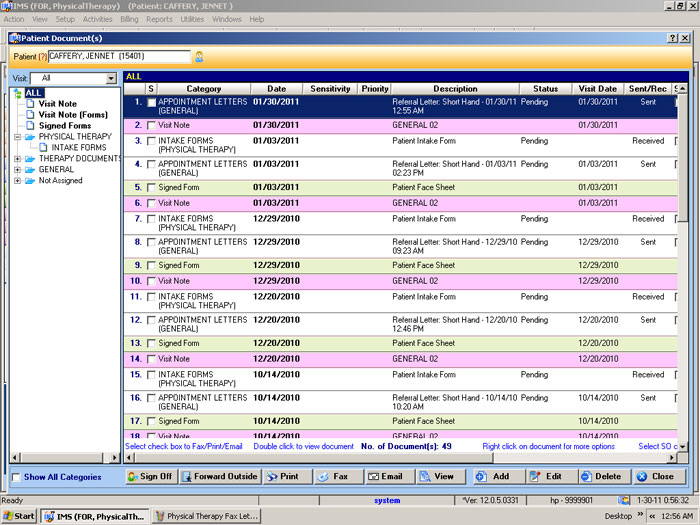Open the Reports menu

click(x=159, y=19)
